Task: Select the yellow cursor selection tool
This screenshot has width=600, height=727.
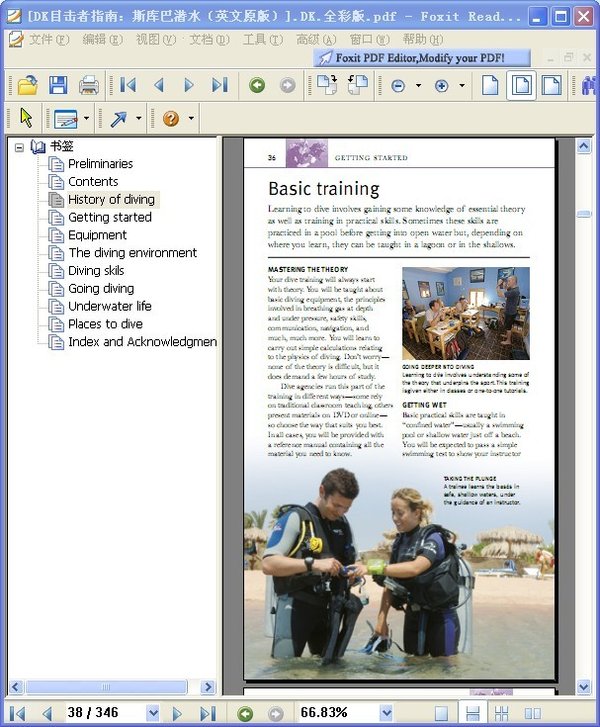Action: pyautogui.click(x=26, y=119)
